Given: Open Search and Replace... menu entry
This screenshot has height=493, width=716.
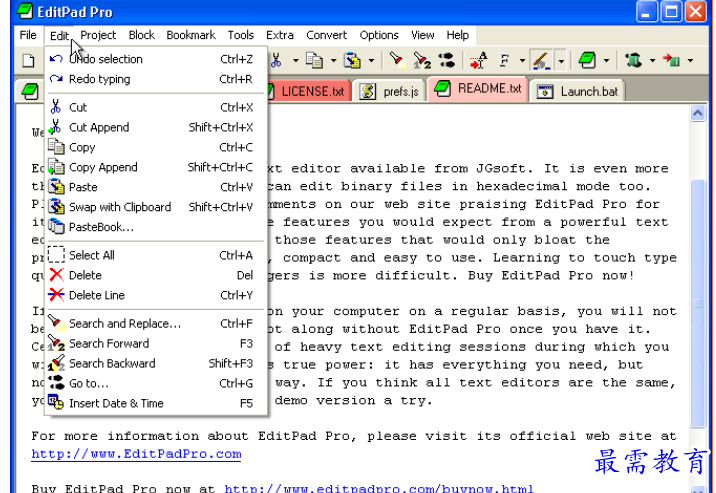Looking at the screenshot, I should tap(156, 324).
